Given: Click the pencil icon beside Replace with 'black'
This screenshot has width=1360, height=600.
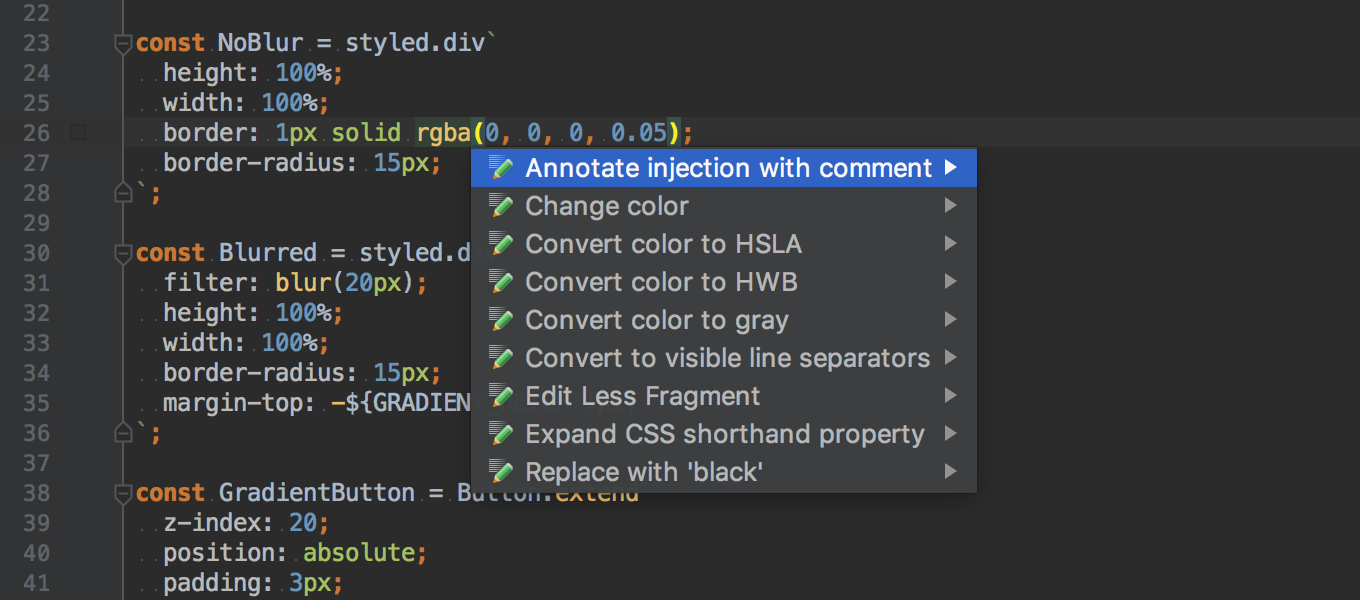Looking at the screenshot, I should tap(502, 472).
